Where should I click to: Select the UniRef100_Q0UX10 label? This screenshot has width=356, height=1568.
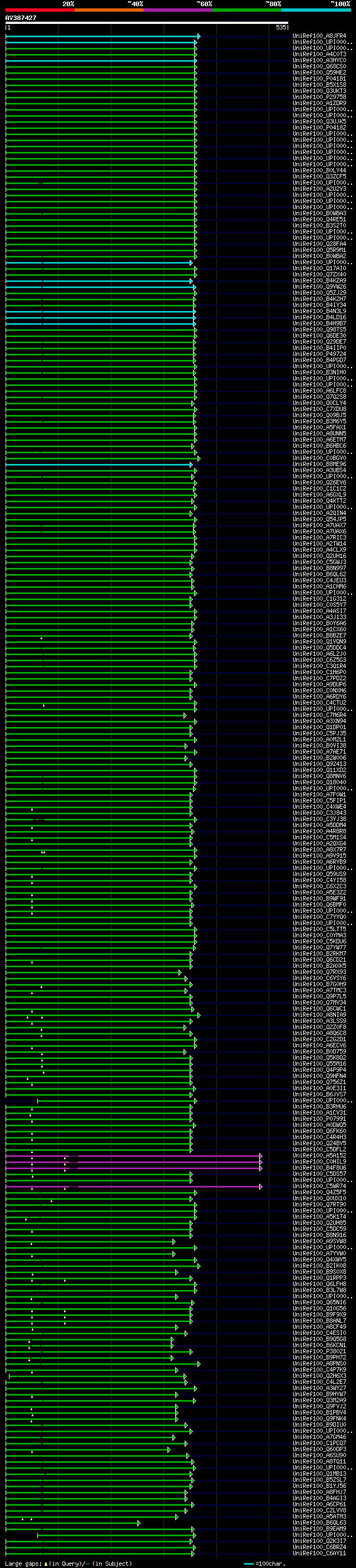coord(319,1198)
